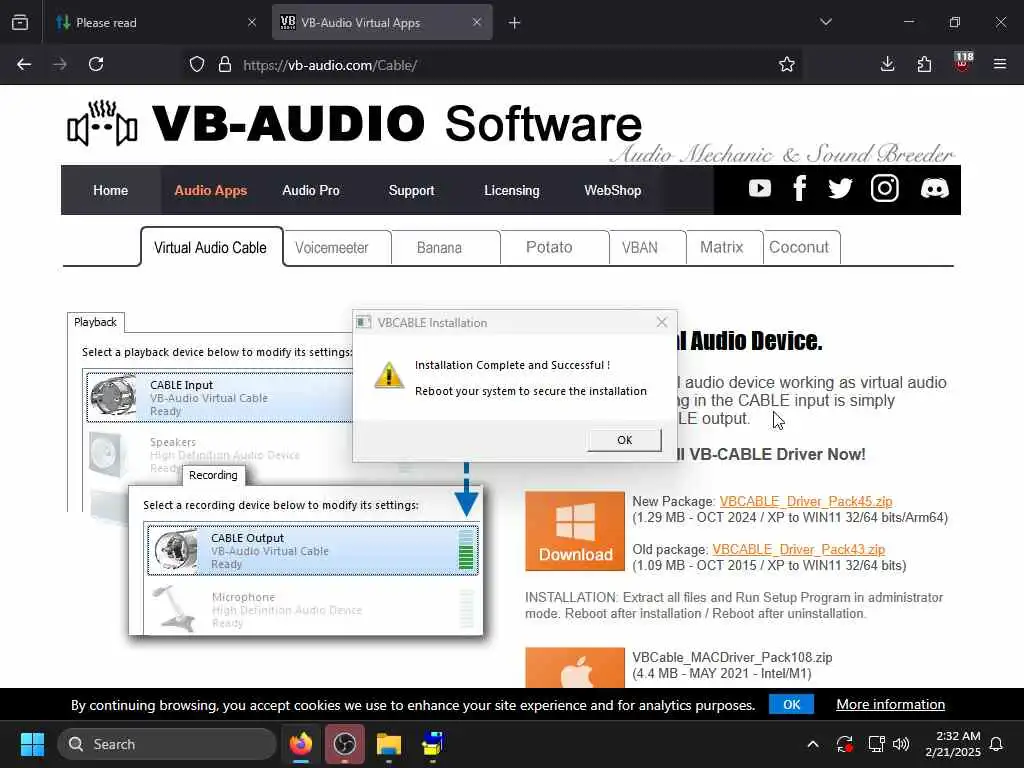Select the Matrix tab
The width and height of the screenshot is (1024, 768).
724,248
